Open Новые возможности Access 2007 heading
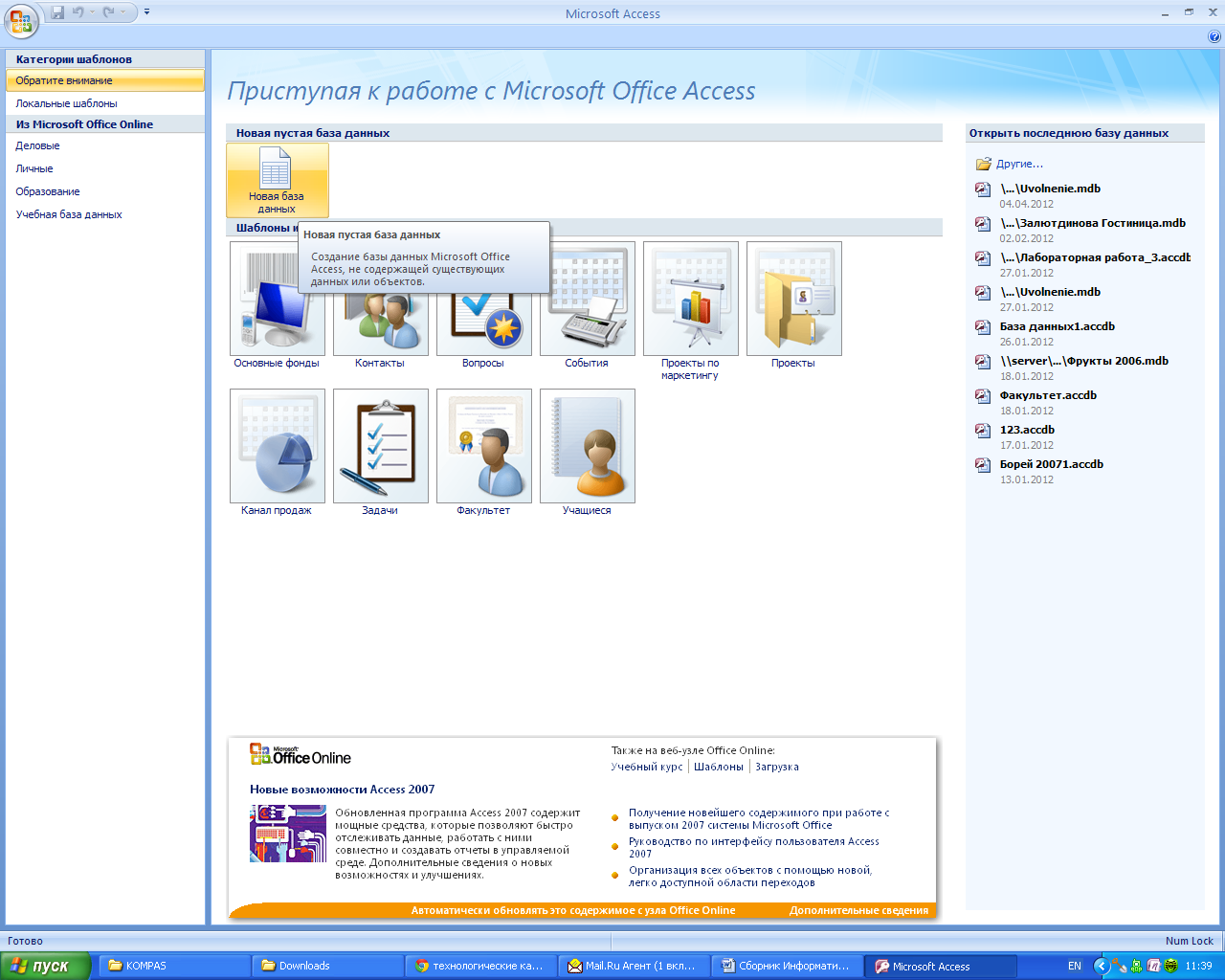Screen dimensions: 1225x980 [x=343, y=790]
